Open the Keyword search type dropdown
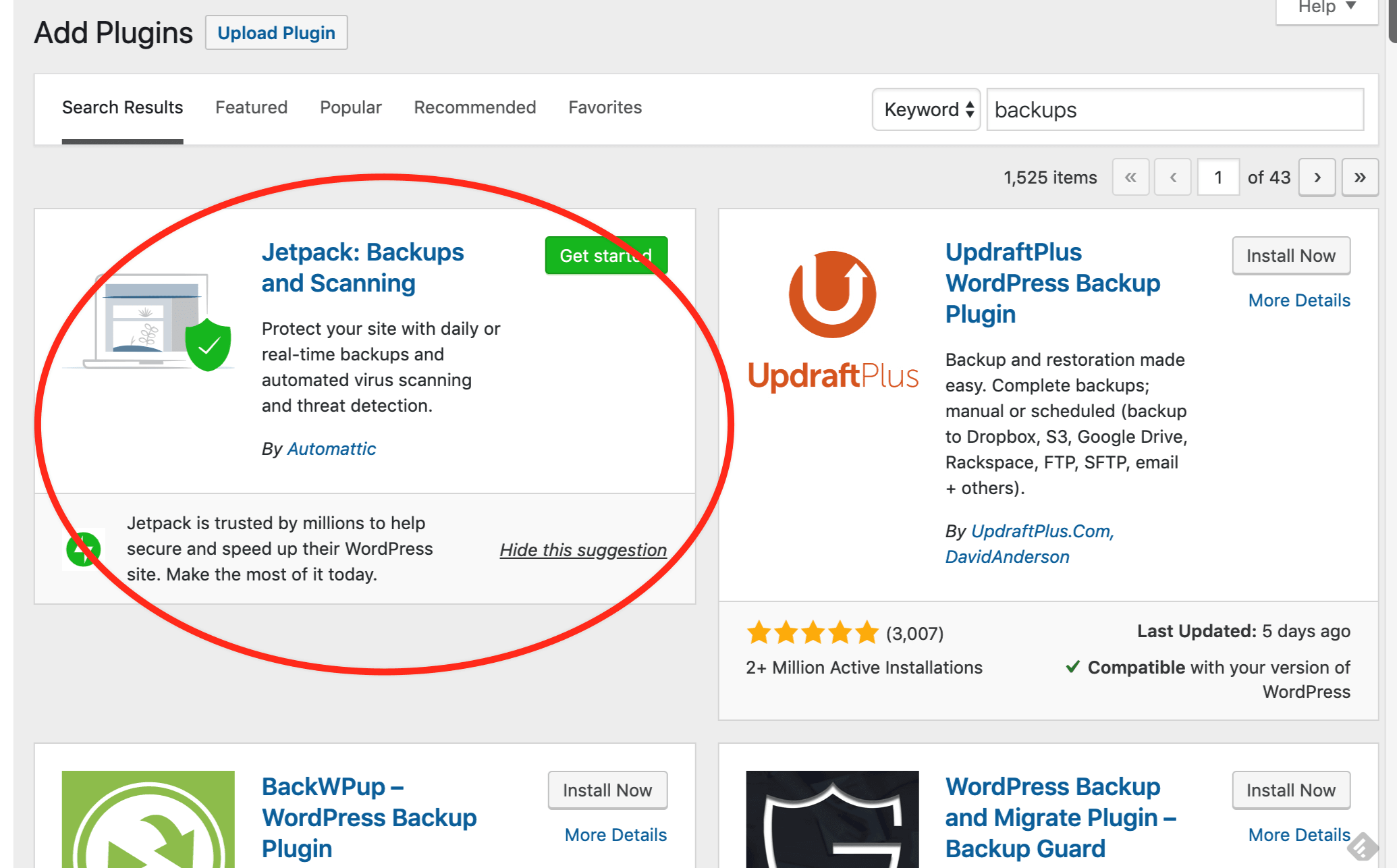The height and width of the screenshot is (868, 1397). click(x=926, y=109)
